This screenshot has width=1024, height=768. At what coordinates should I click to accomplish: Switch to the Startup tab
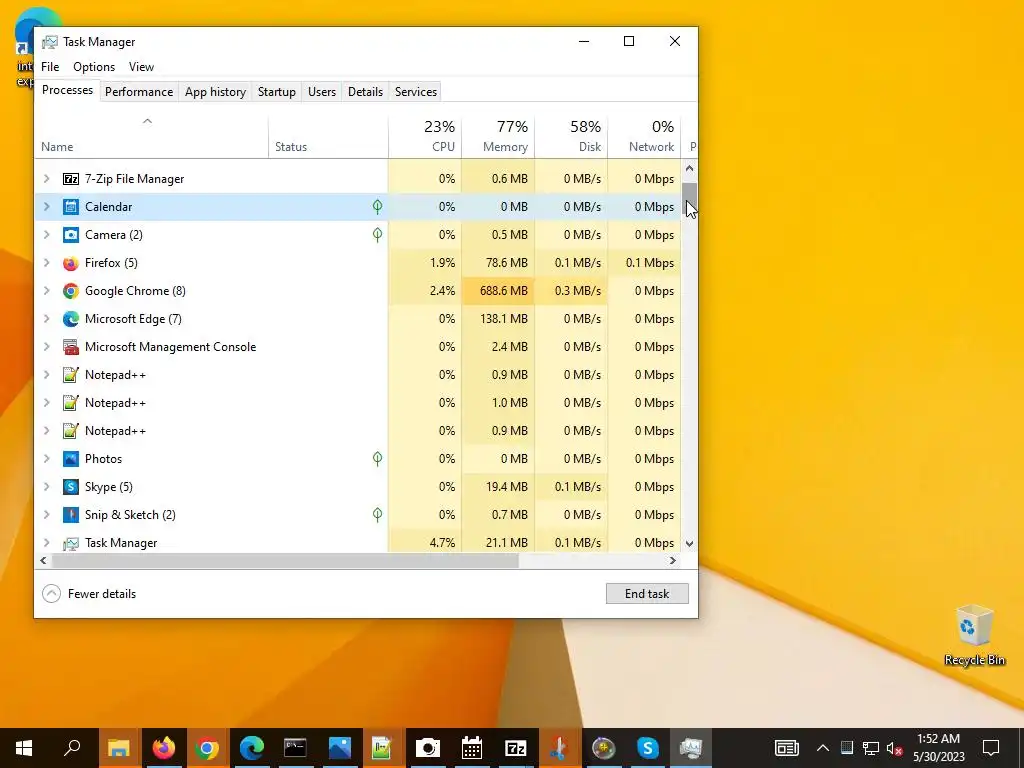(x=277, y=92)
